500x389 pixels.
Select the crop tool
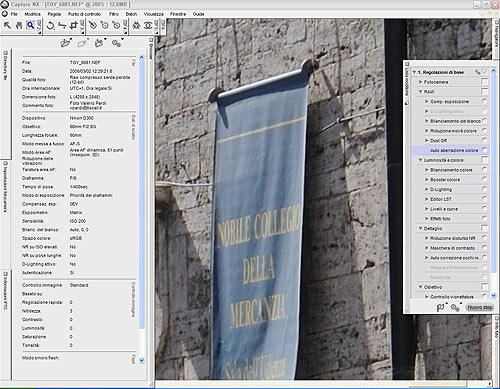click(73, 25)
